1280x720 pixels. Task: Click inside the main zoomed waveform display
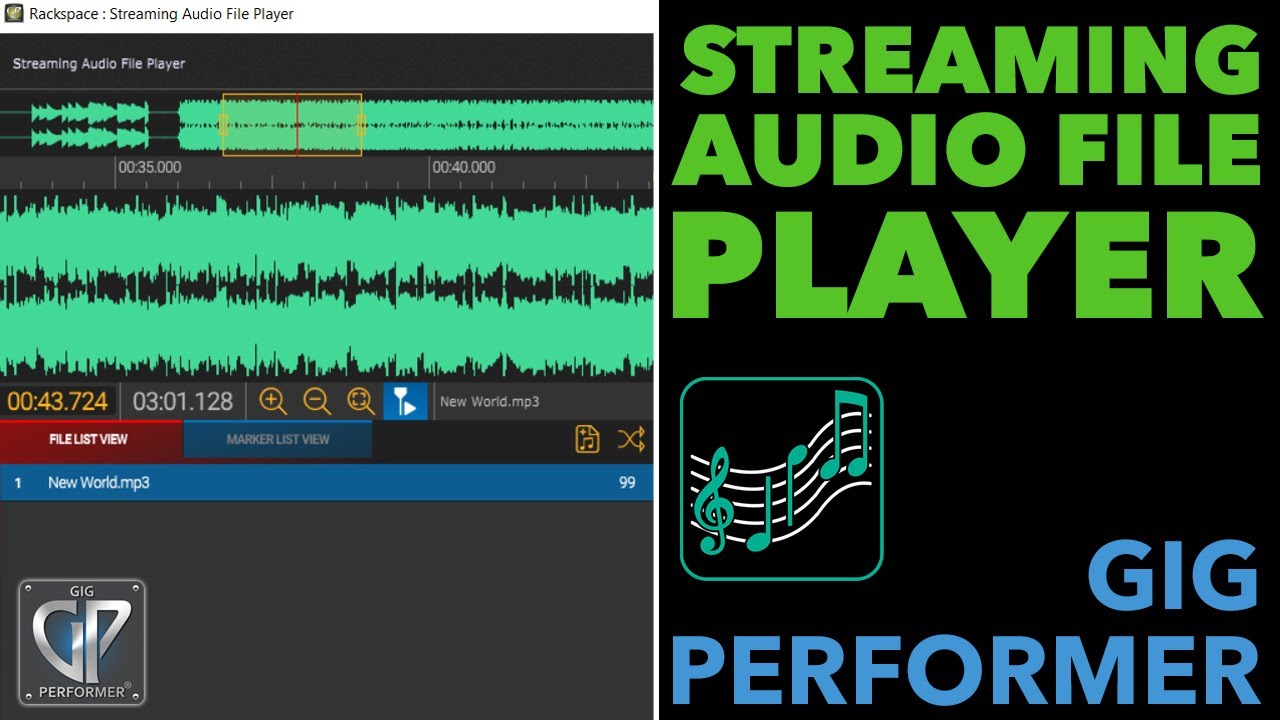[326, 285]
